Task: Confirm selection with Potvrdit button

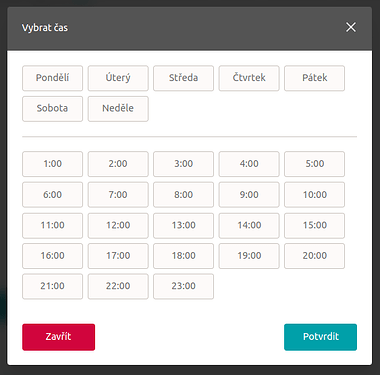Action: pos(320,337)
